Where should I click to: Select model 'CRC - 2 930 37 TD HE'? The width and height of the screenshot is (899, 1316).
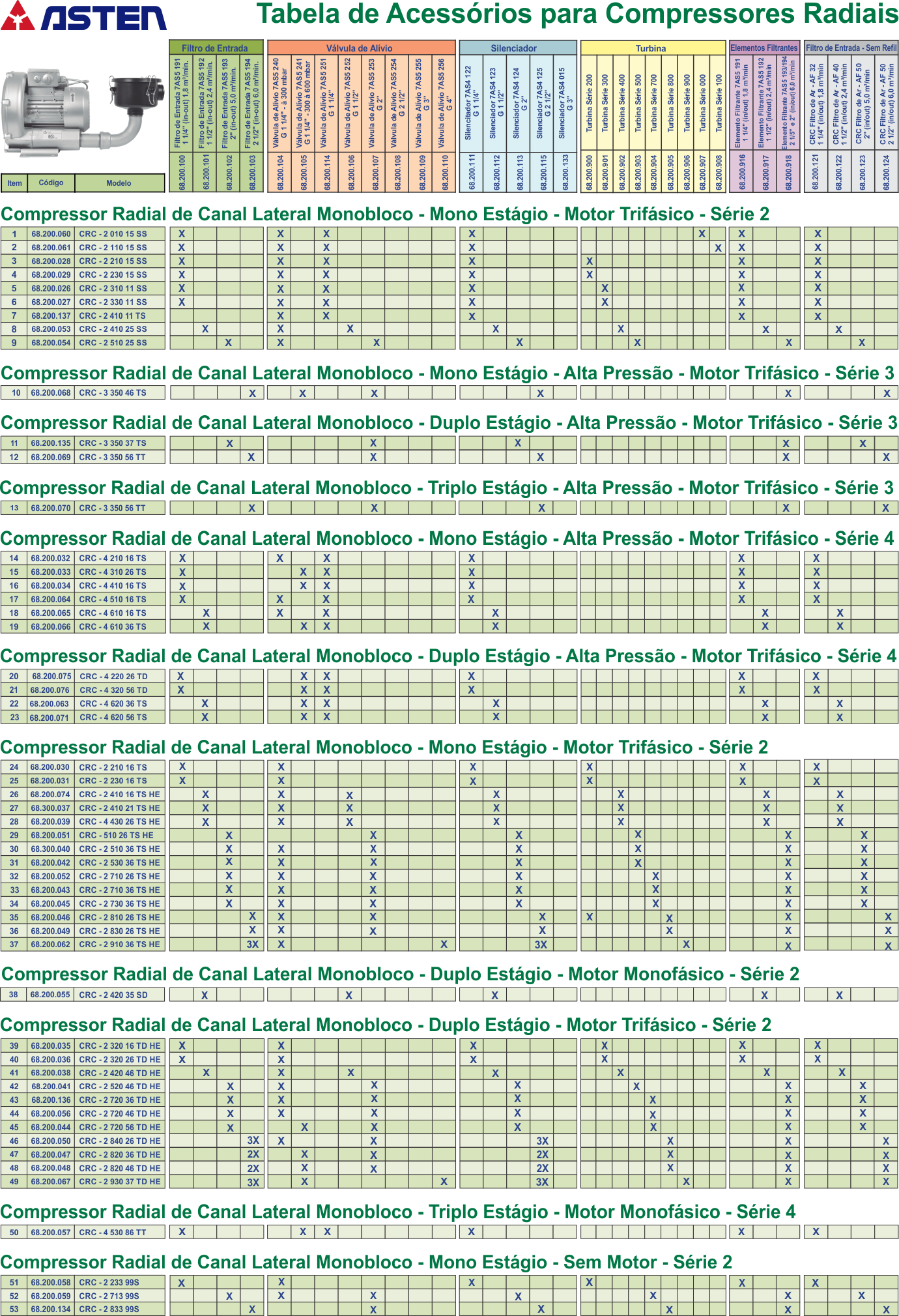[x=119, y=1181]
